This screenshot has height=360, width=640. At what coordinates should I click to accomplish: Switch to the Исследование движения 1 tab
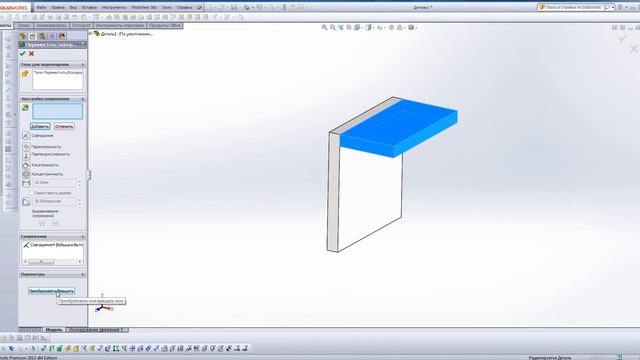pyautogui.click(x=97, y=329)
